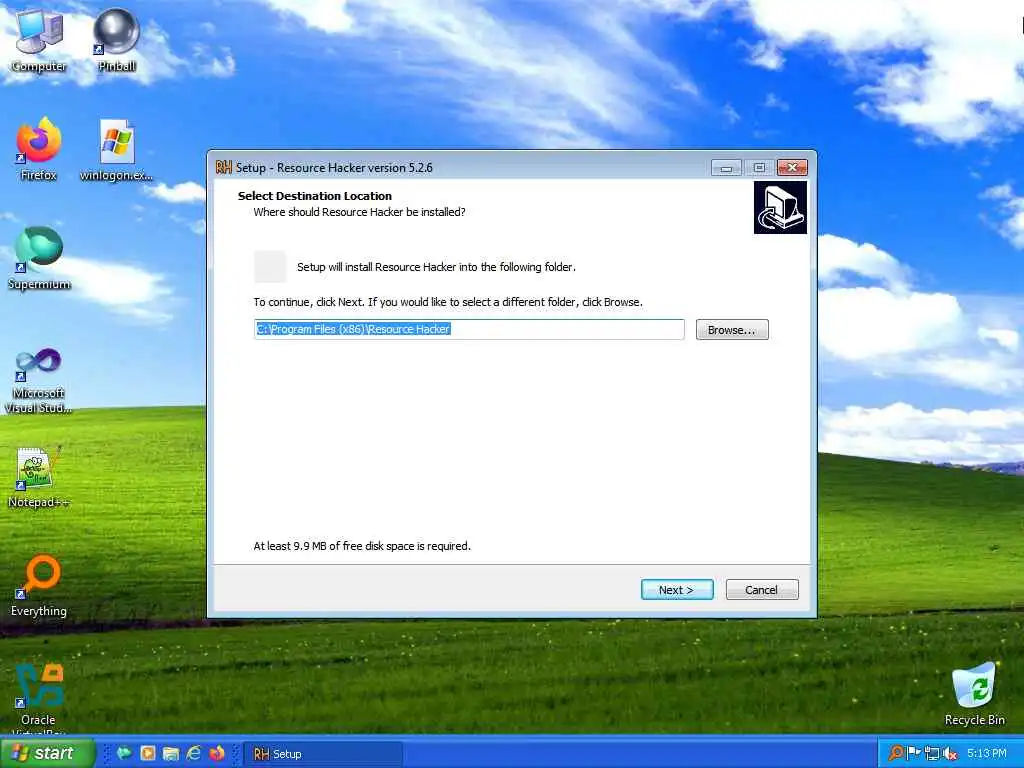Click the taskbar clock showing 5:13 PM

987,753
